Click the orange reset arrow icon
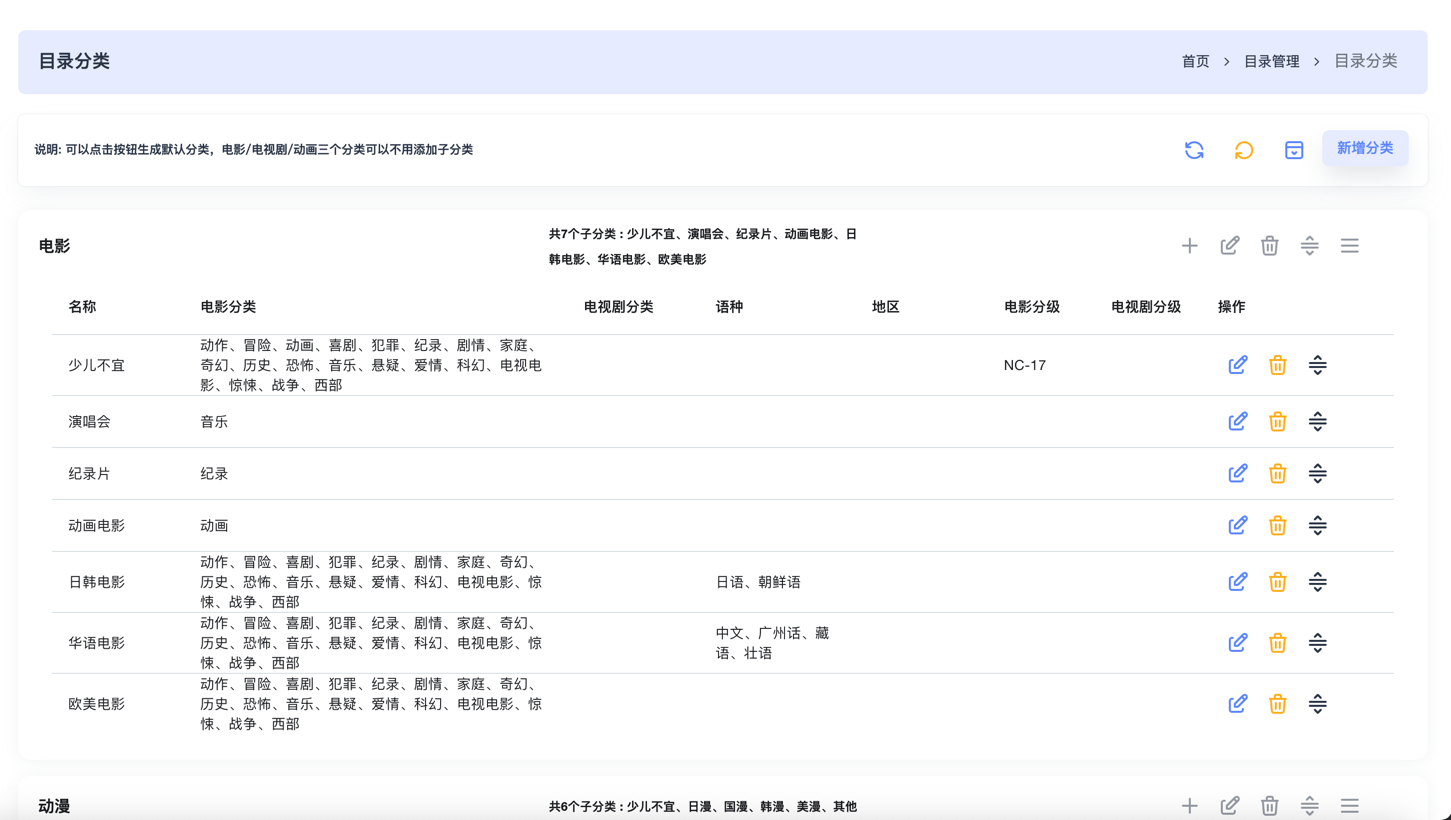1451x820 pixels. [x=1244, y=150]
